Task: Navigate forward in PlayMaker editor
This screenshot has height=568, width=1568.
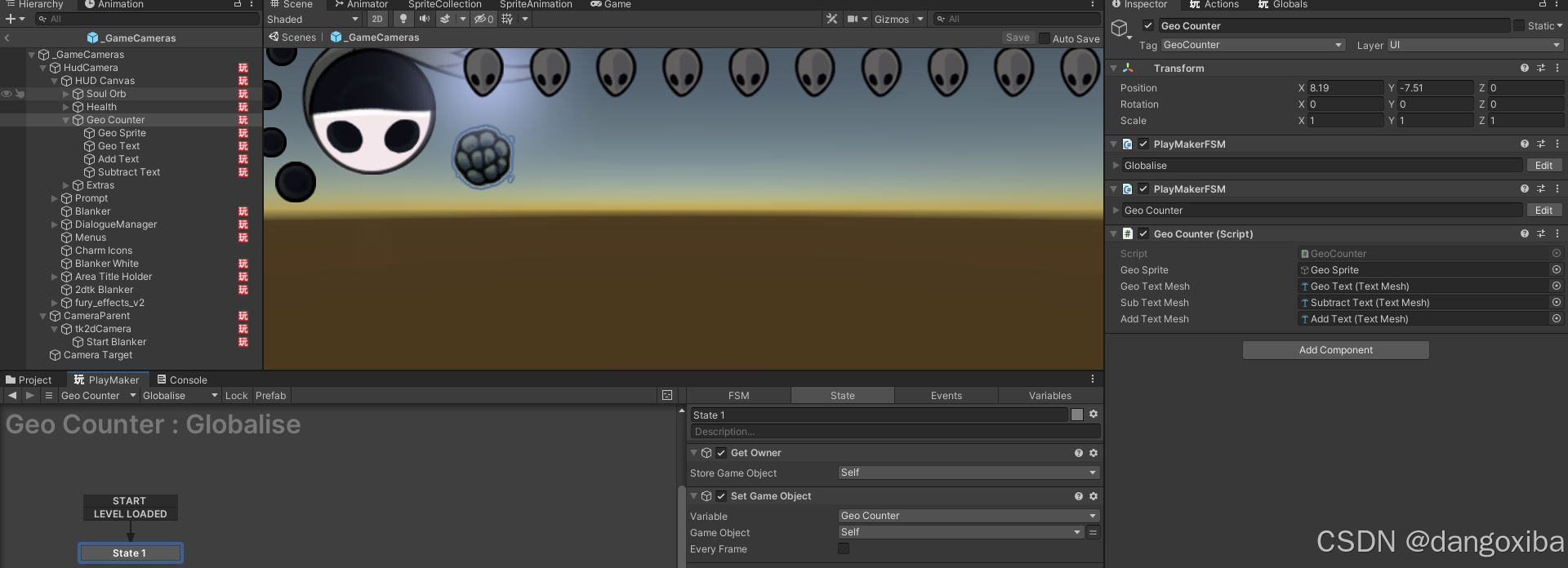Action: 30,395
